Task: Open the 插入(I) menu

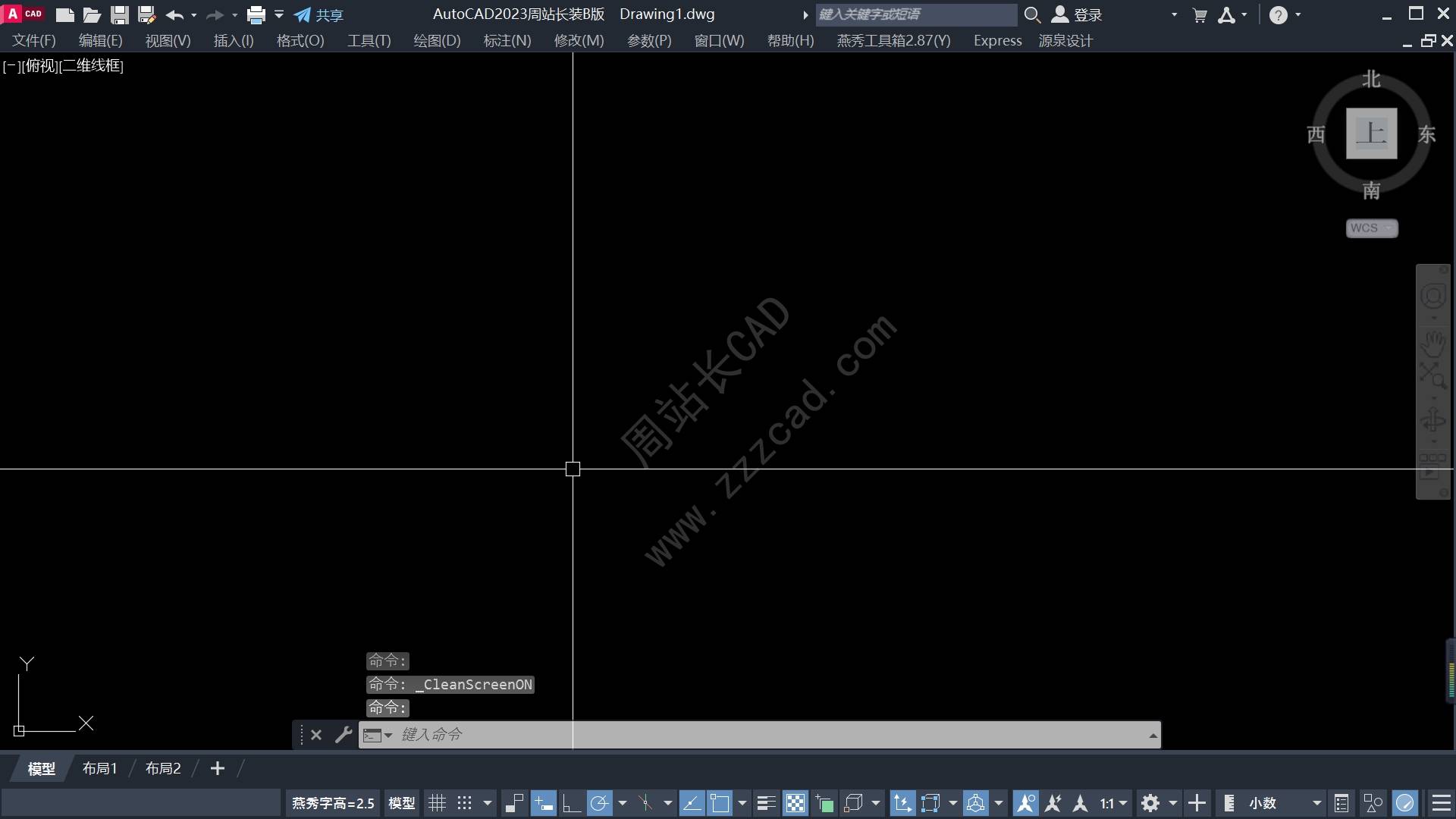Action: point(234,41)
